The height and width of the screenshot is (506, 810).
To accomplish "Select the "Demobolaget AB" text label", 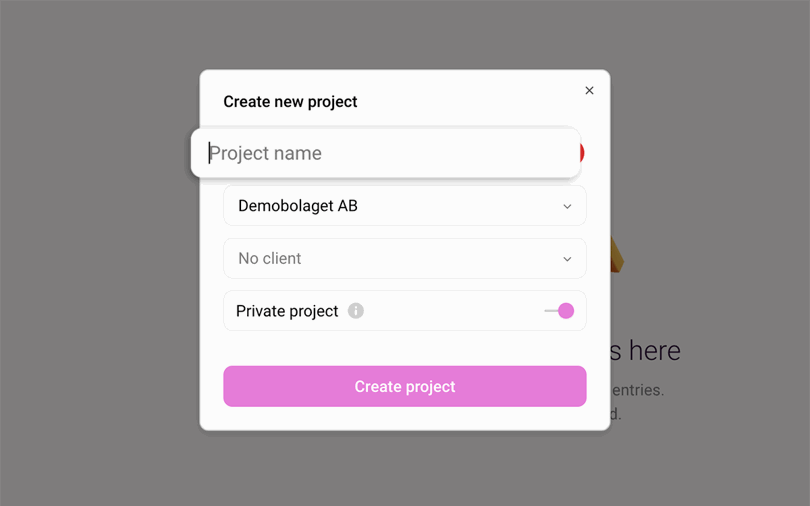I will point(297,206).
